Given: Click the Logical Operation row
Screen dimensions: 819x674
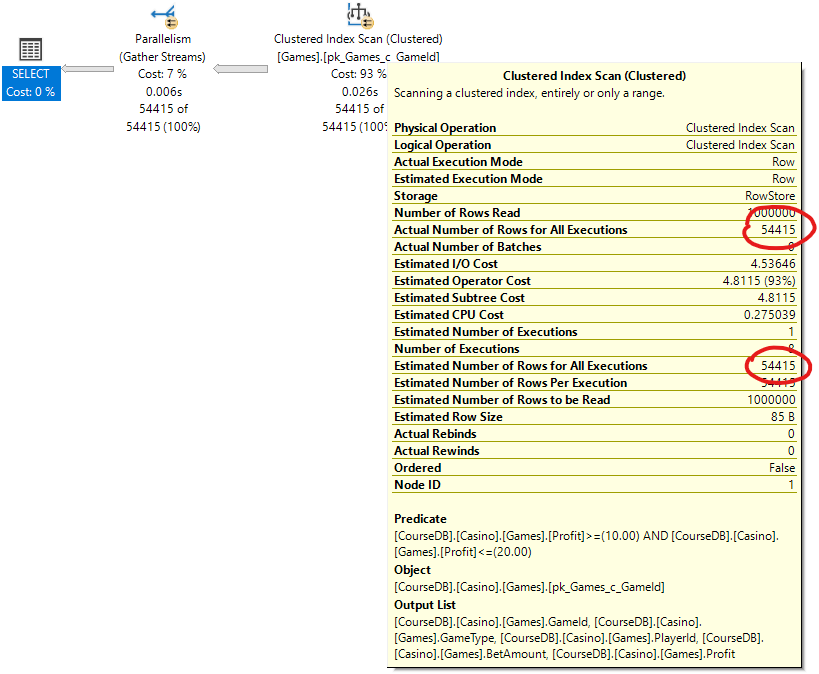Looking at the screenshot, I should pyautogui.click(x=594, y=145).
